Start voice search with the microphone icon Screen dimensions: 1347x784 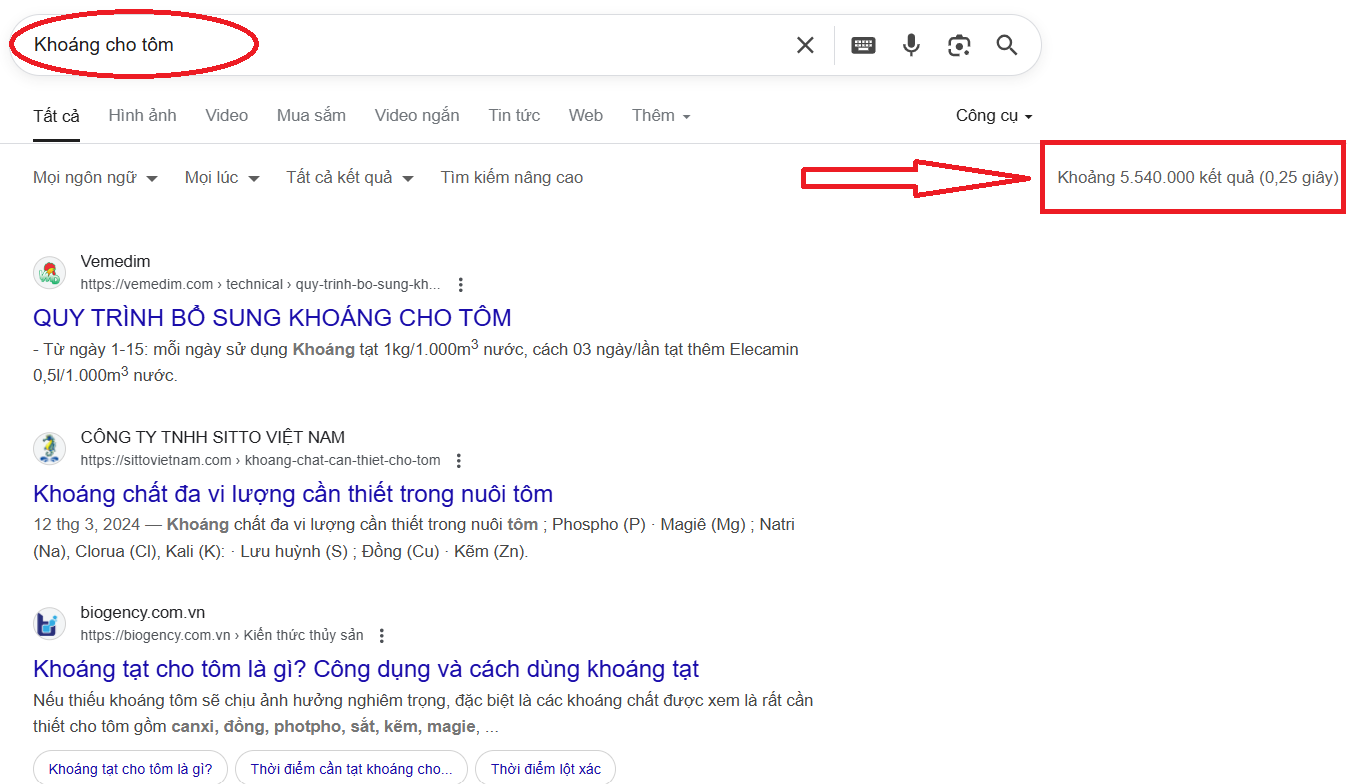(x=911, y=45)
